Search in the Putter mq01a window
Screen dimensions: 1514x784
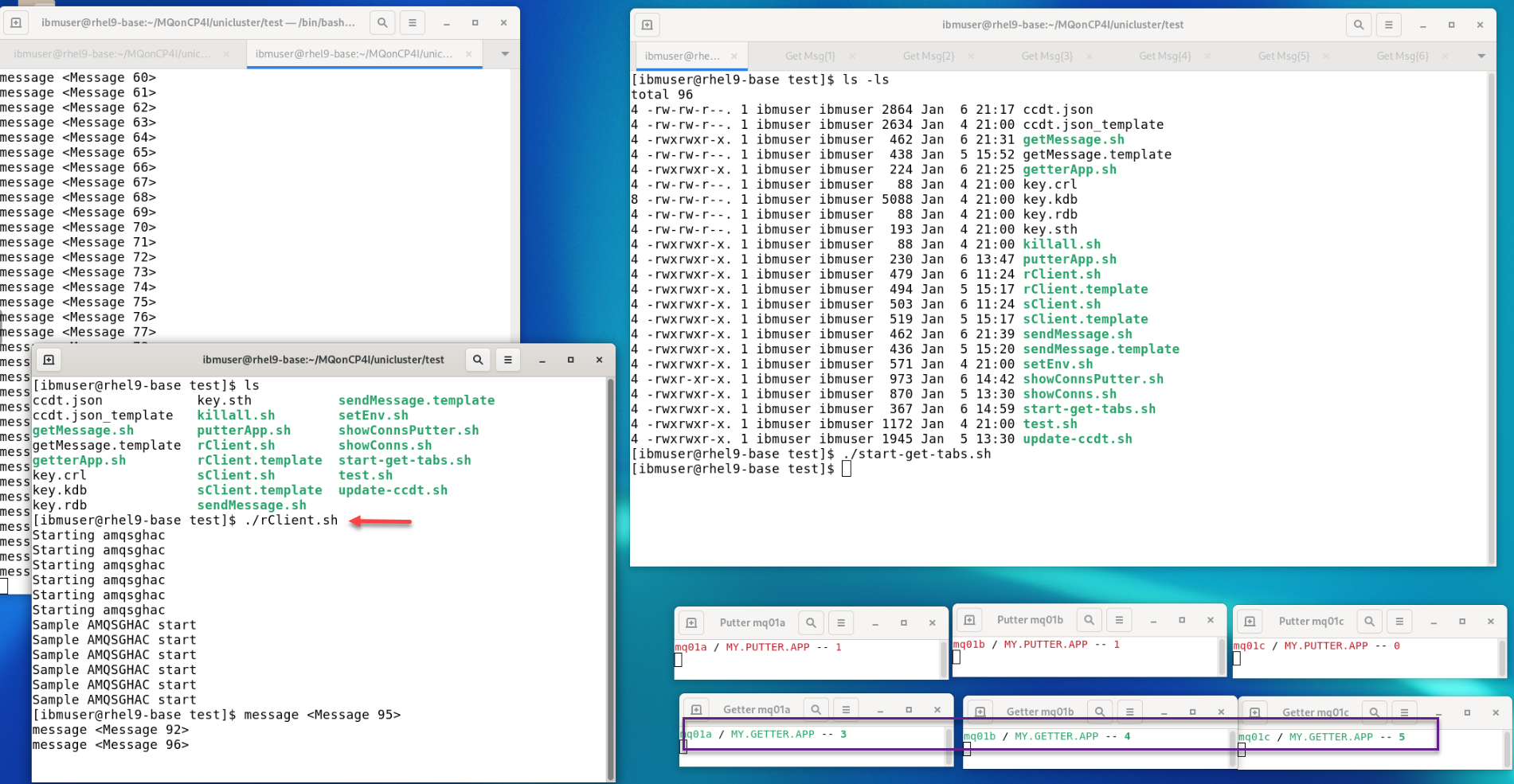[811, 622]
